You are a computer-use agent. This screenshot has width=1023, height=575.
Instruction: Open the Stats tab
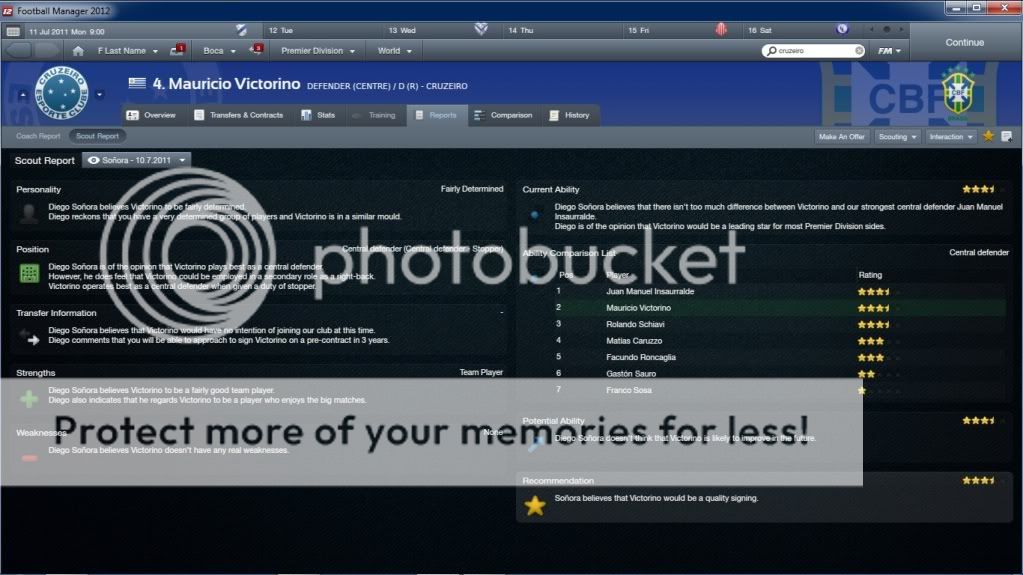tap(318, 116)
